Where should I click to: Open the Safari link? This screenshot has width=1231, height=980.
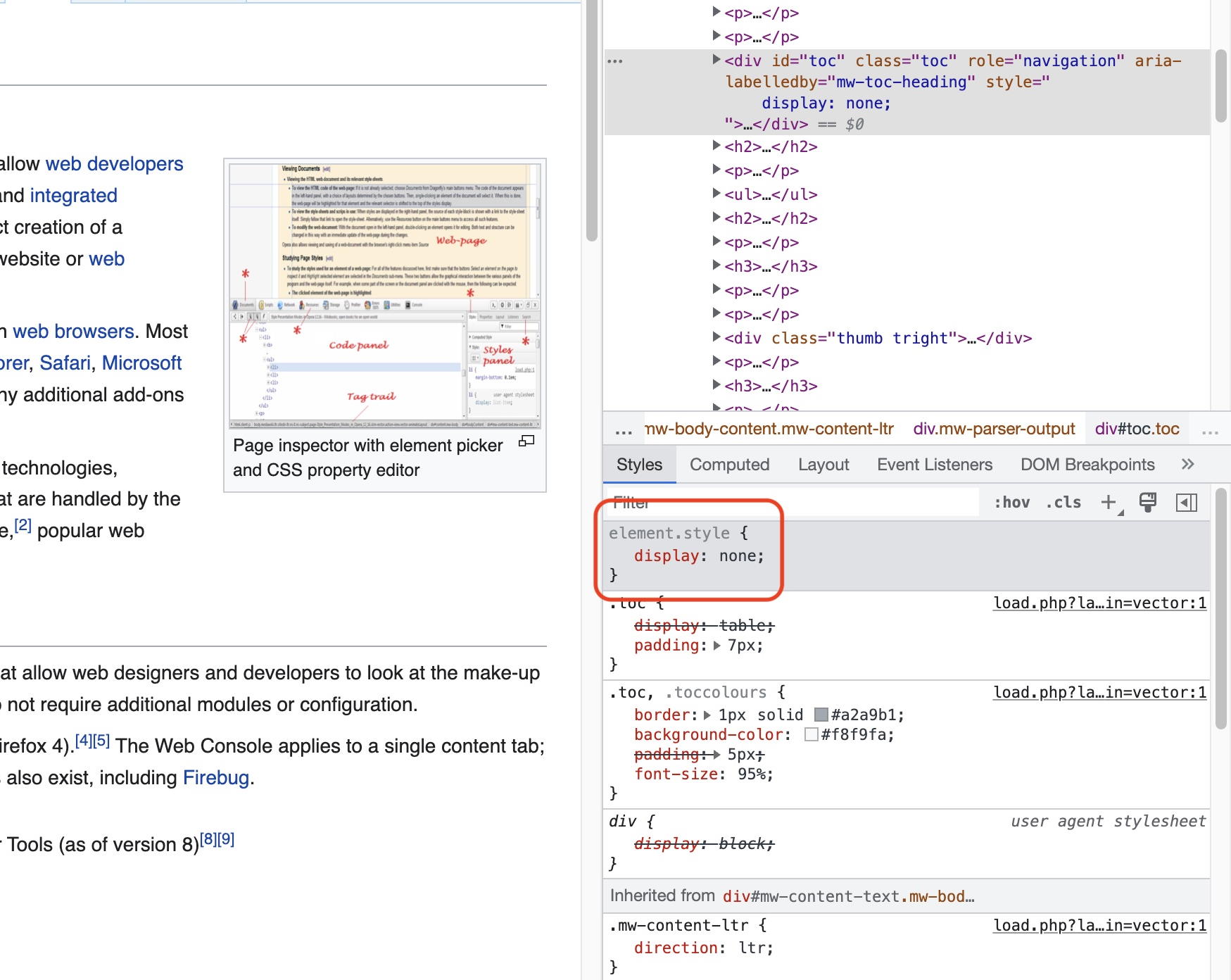pyautogui.click(x=65, y=363)
